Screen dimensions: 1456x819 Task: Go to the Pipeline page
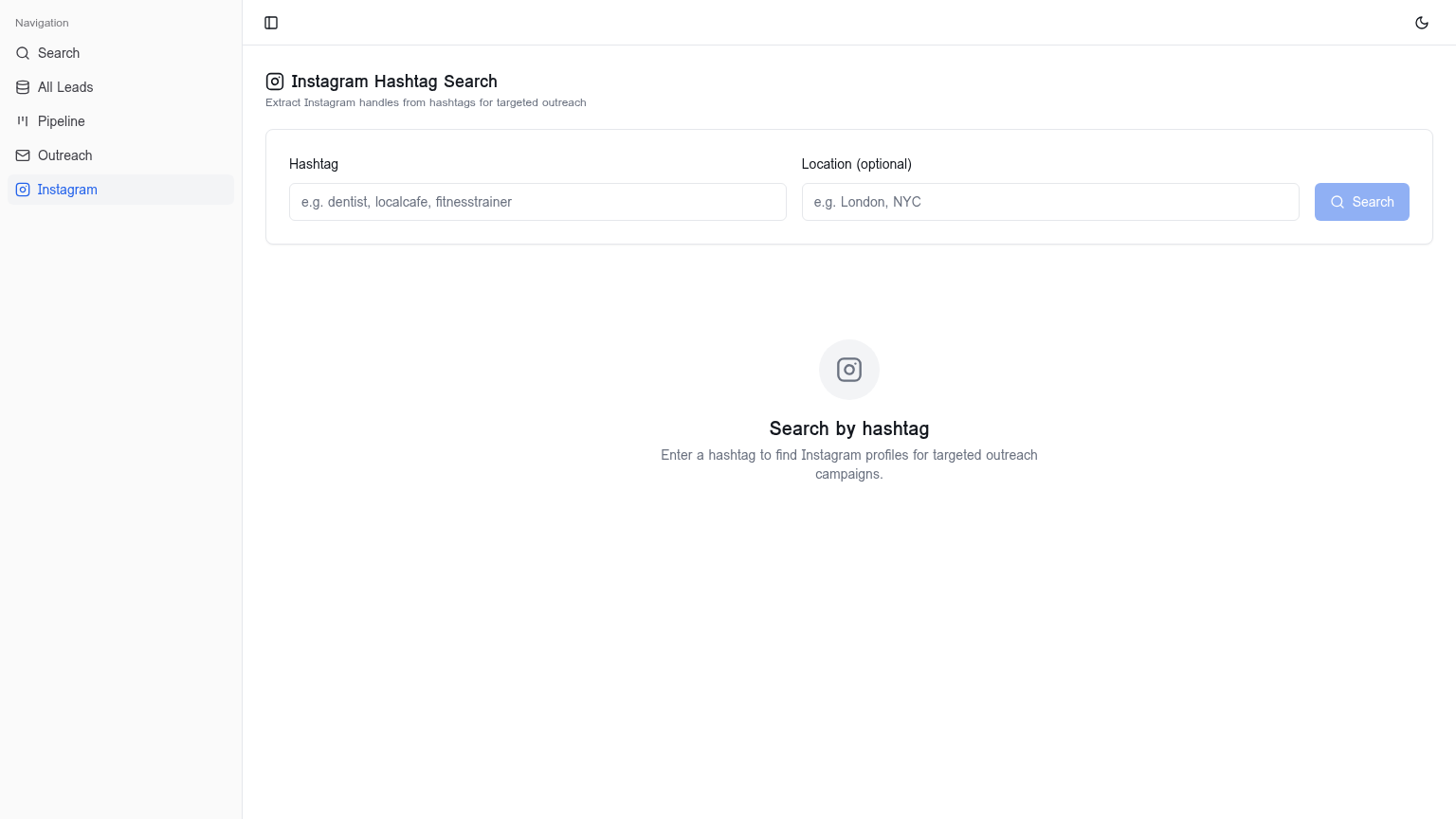(x=120, y=121)
